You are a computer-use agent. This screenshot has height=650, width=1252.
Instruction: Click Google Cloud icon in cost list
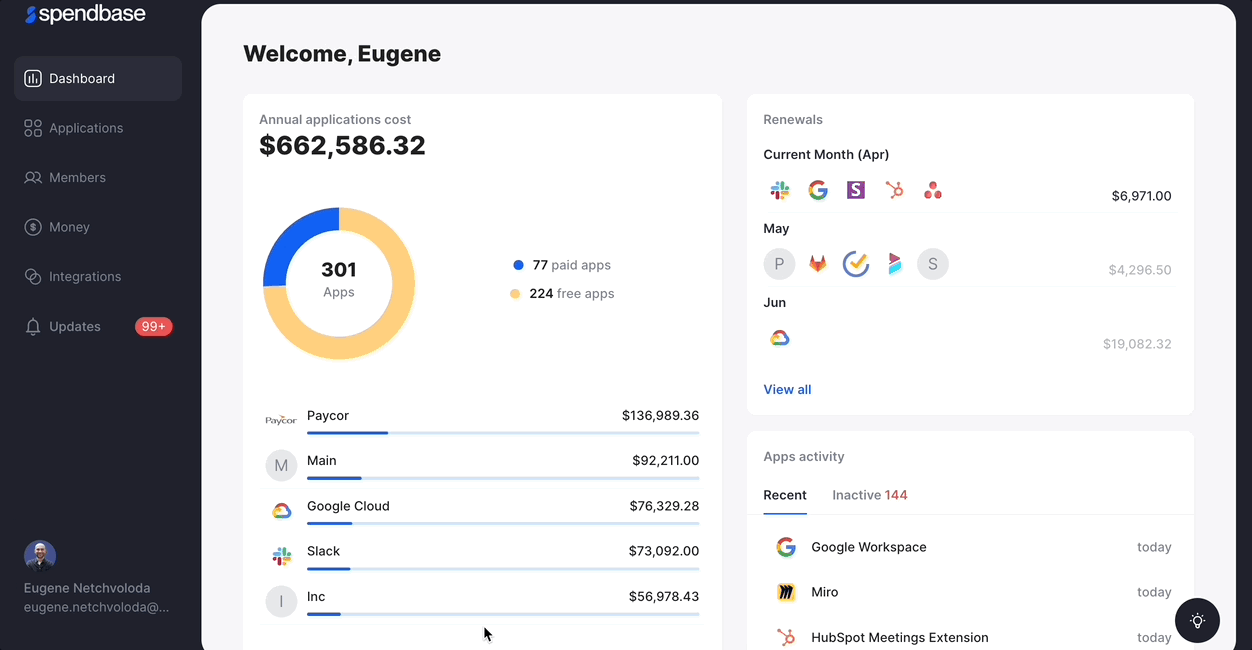[281, 511]
